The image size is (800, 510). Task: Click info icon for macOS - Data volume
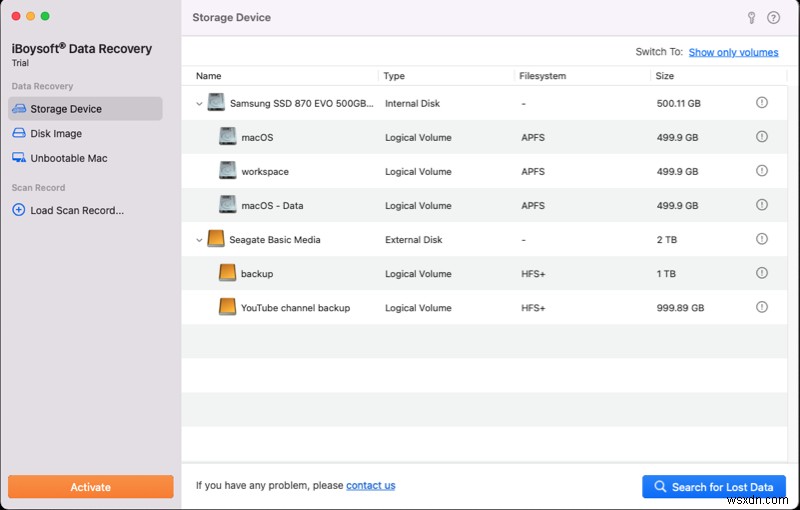(x=762, y=205)
